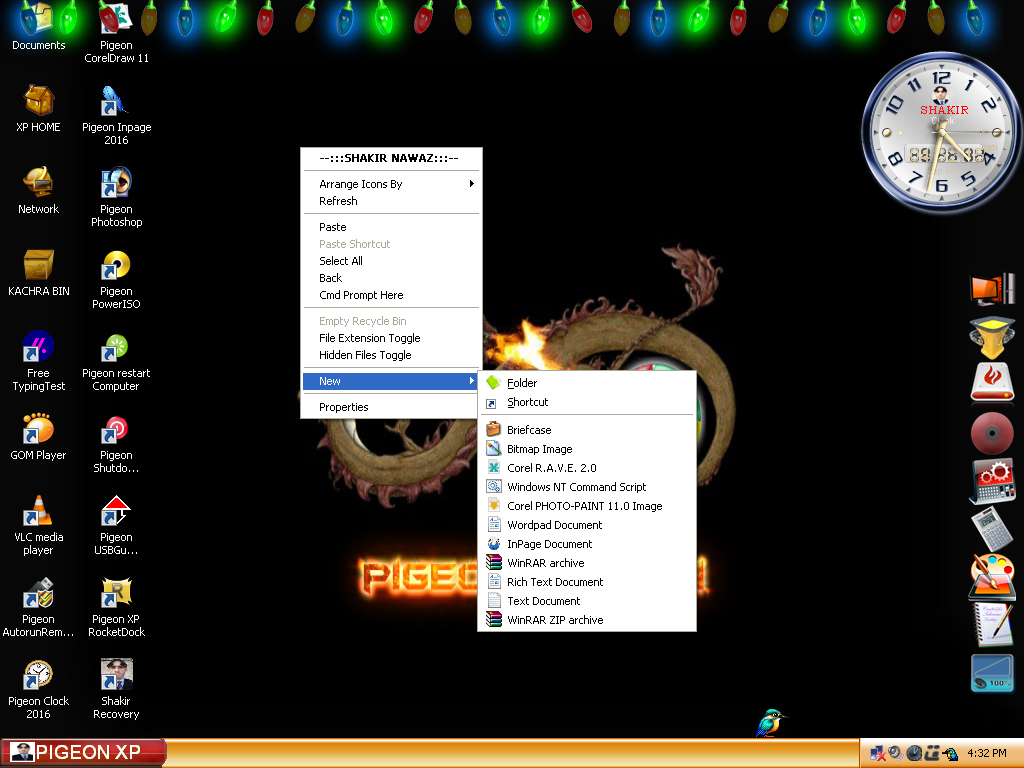Create a Windows NT Command Script
This screenshot has height=768, width=1024.
587,487
